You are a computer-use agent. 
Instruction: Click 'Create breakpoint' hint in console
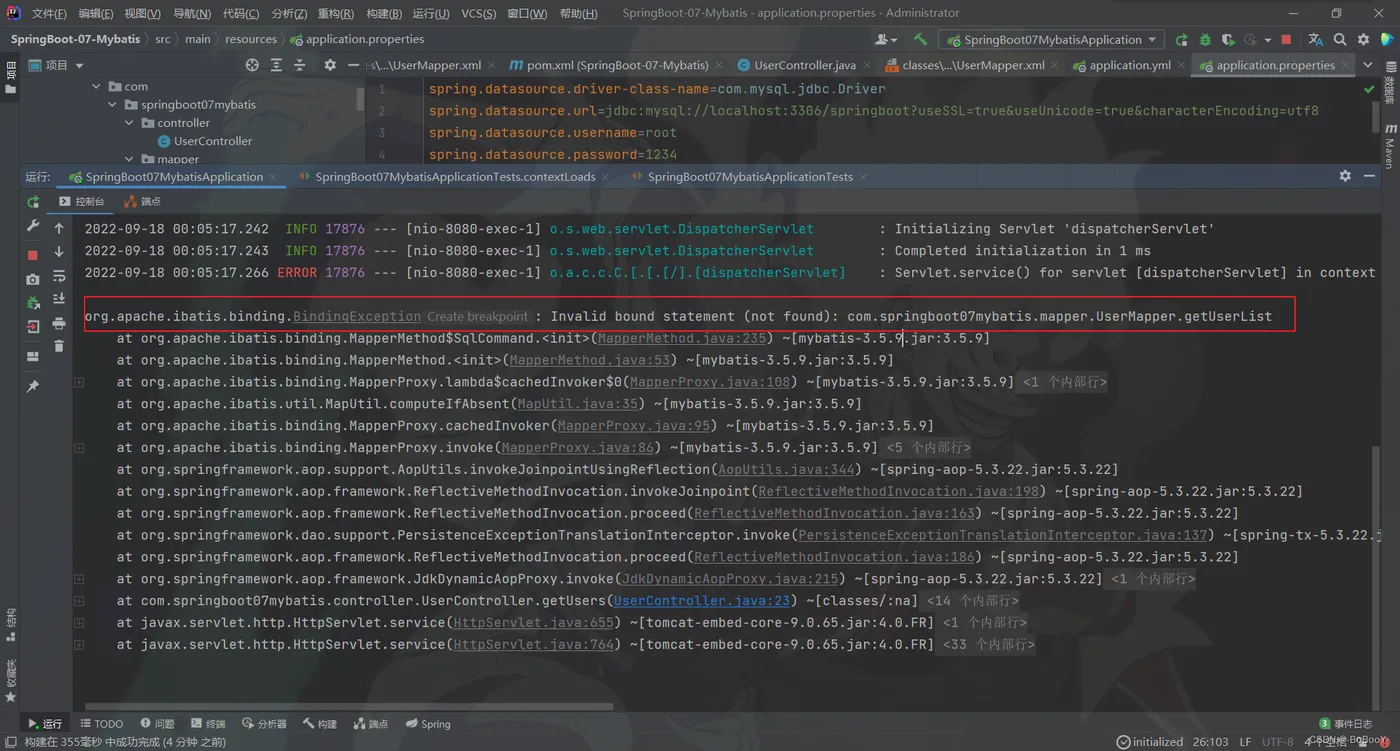[477, 316]
